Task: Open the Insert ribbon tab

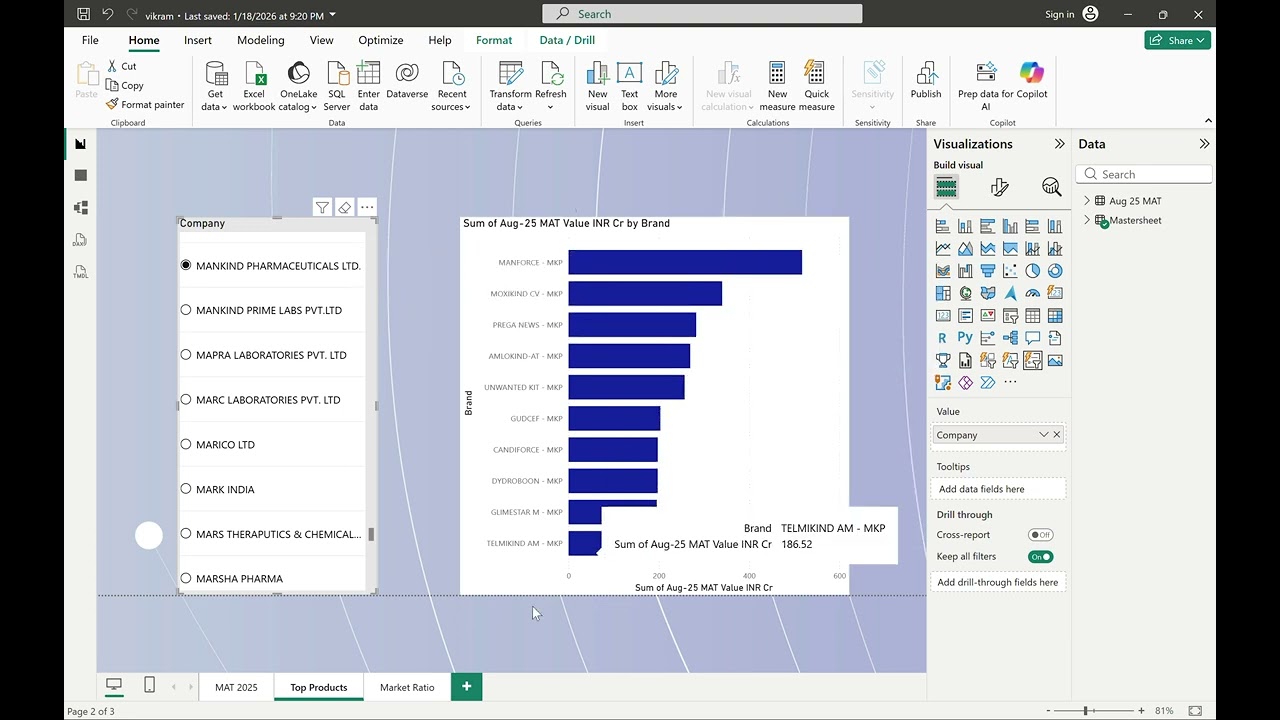Action: coord(198,40)
